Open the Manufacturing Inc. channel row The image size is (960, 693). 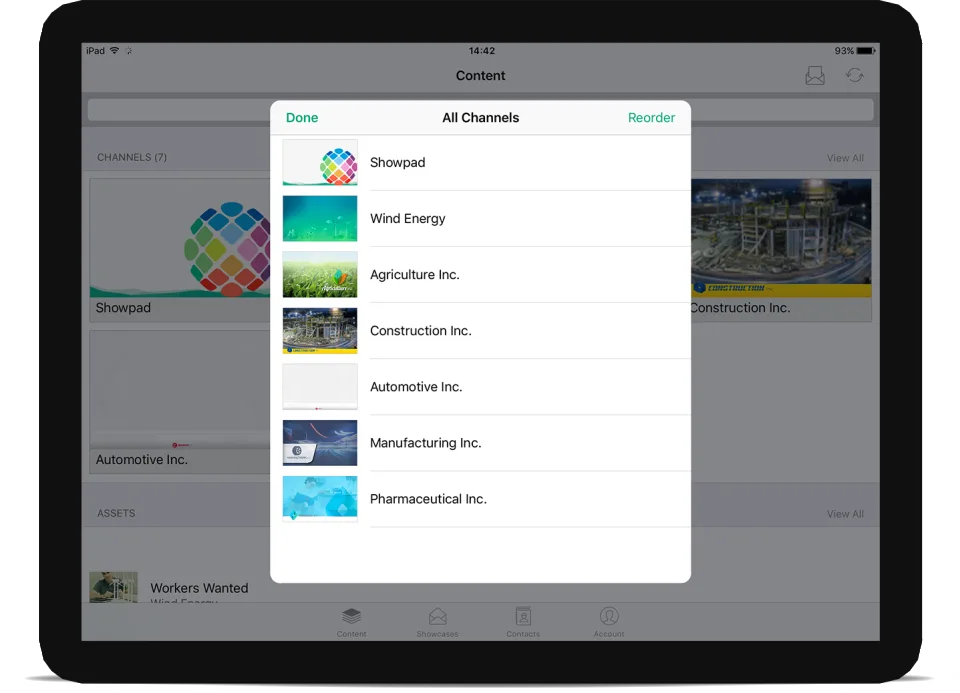[481, 443]
